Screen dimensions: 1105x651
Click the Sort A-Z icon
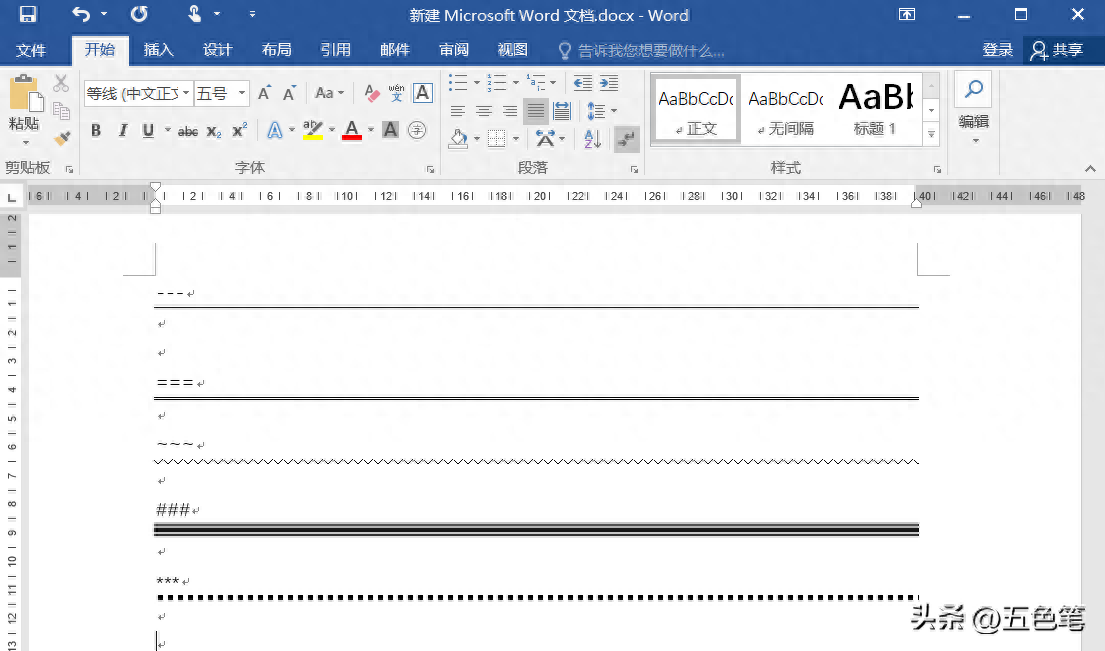click(593, 139)
